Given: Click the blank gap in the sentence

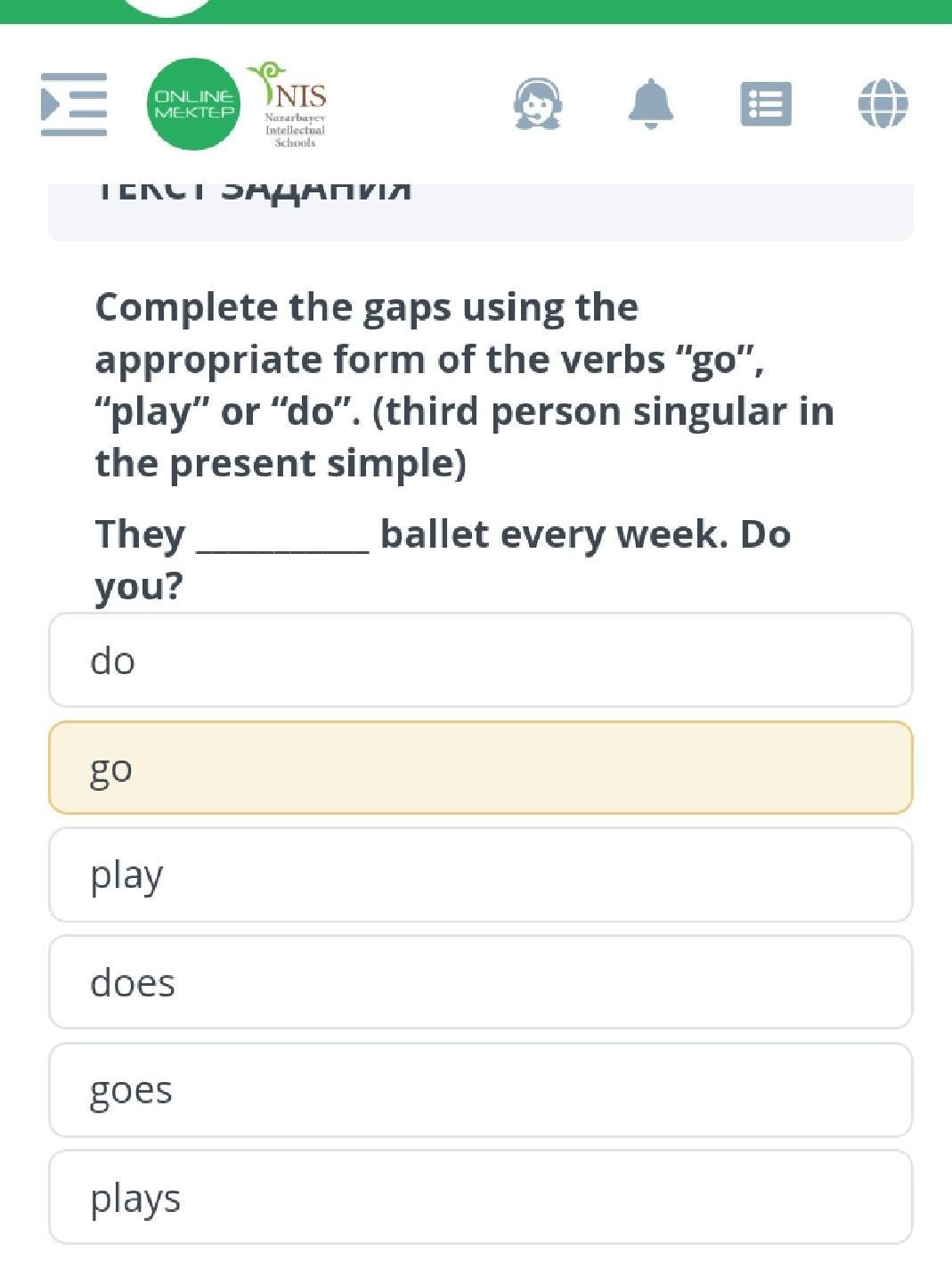Looking at the screenshot, I should click(282, 537).
